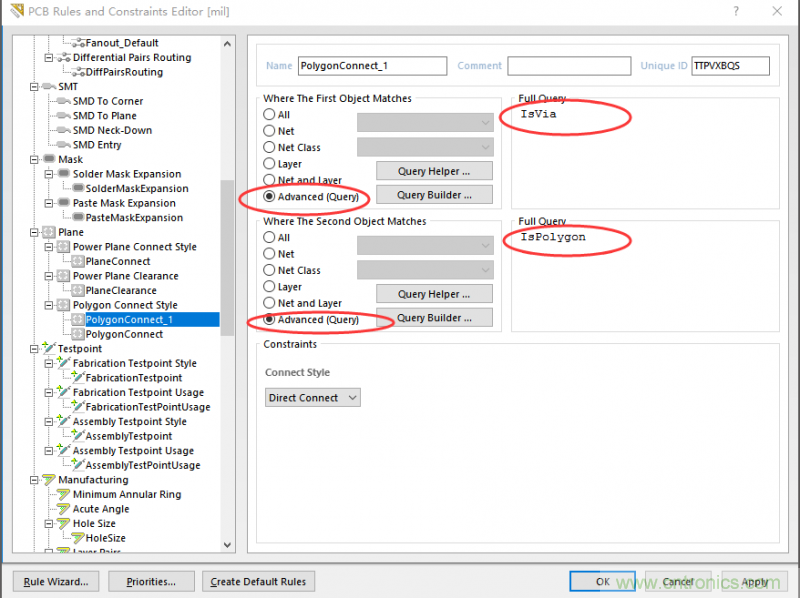Click Create Default Rules button
Viewport: 800px width, 598px height.
(x=260, y=581)
